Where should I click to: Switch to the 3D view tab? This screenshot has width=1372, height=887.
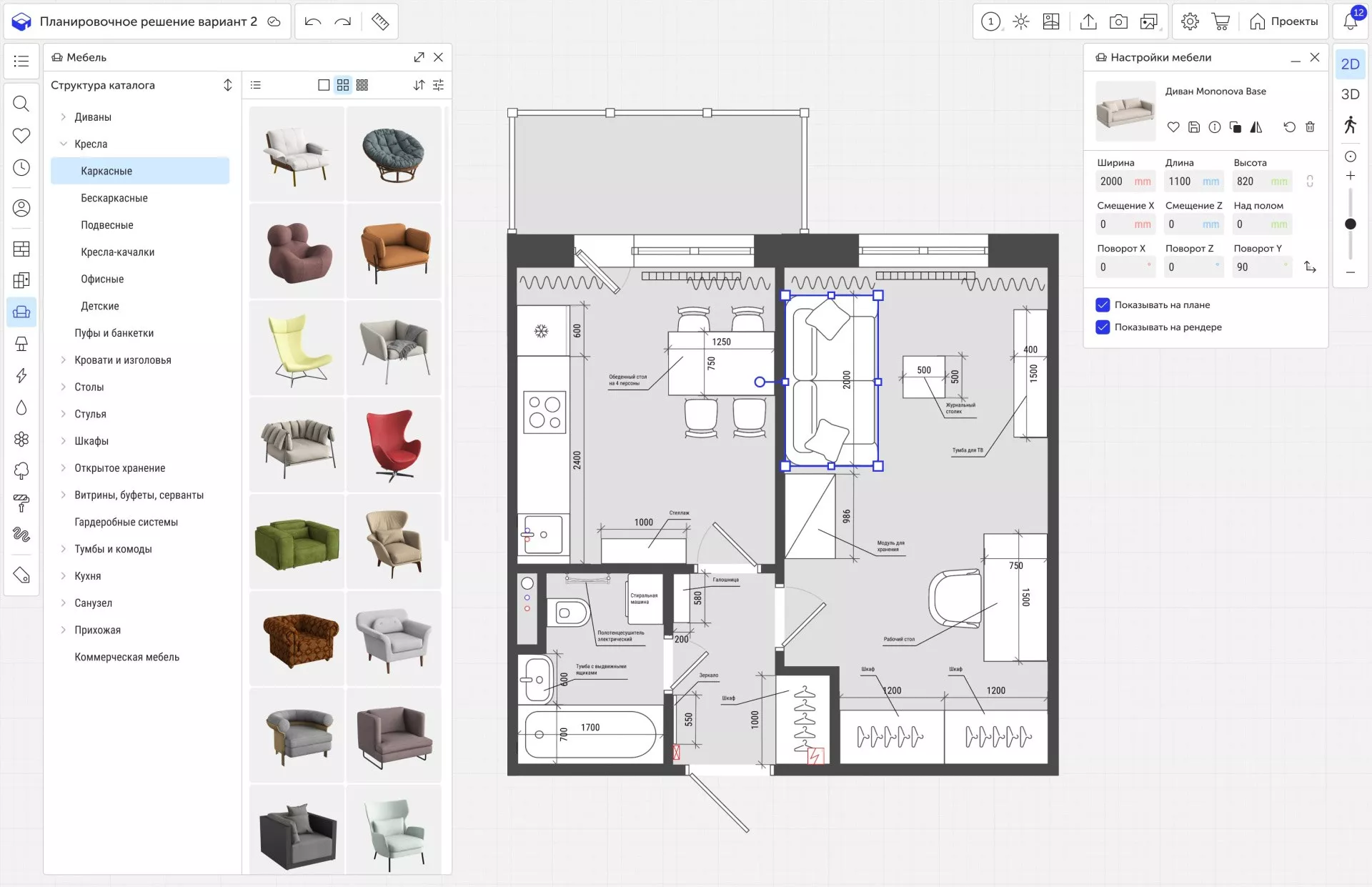(x=1350, y=94)
